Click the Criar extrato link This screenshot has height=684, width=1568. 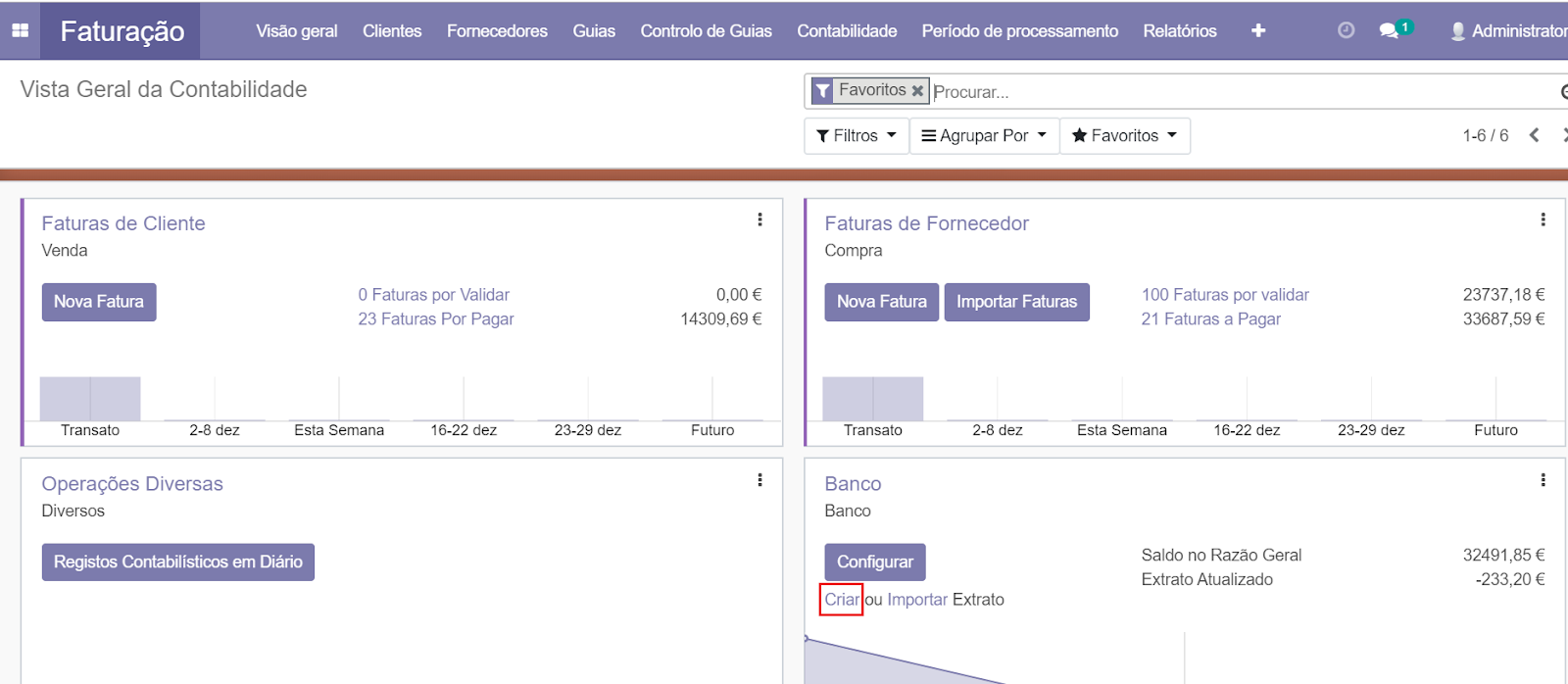point(841,600)
